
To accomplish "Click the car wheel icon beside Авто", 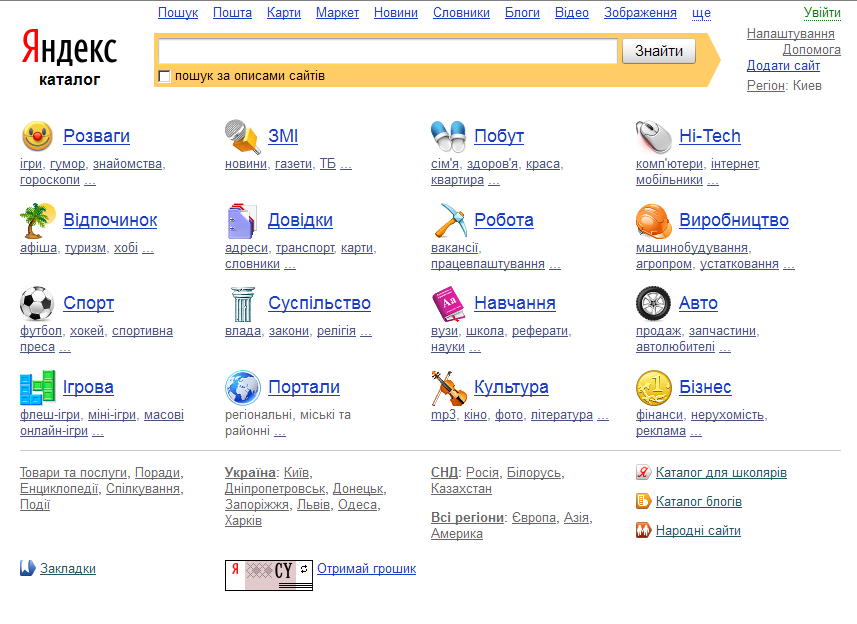I will click(653, 303).
